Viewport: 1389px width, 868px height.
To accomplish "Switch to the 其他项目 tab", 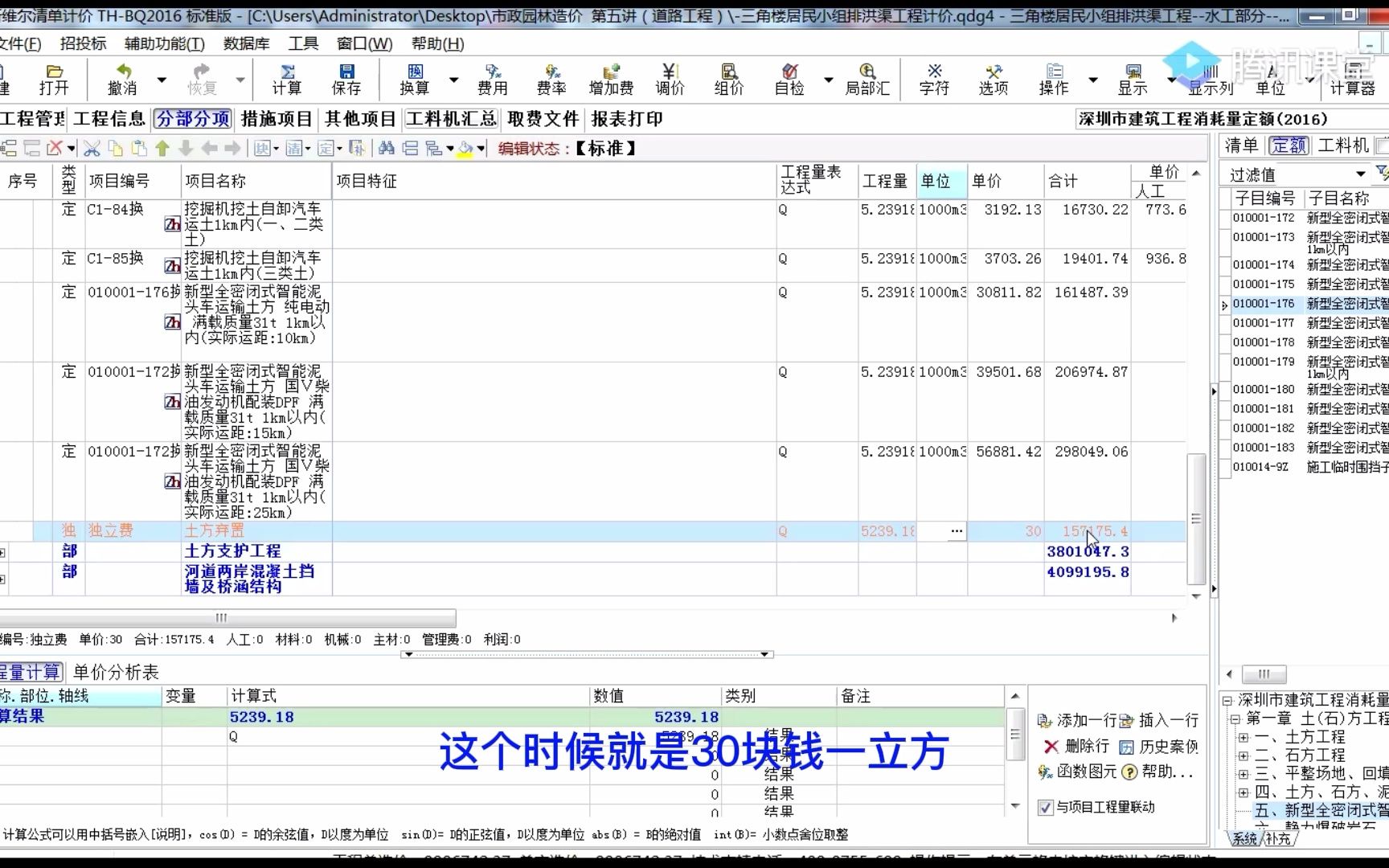I will pyautogui.click(x=360, y=119).
